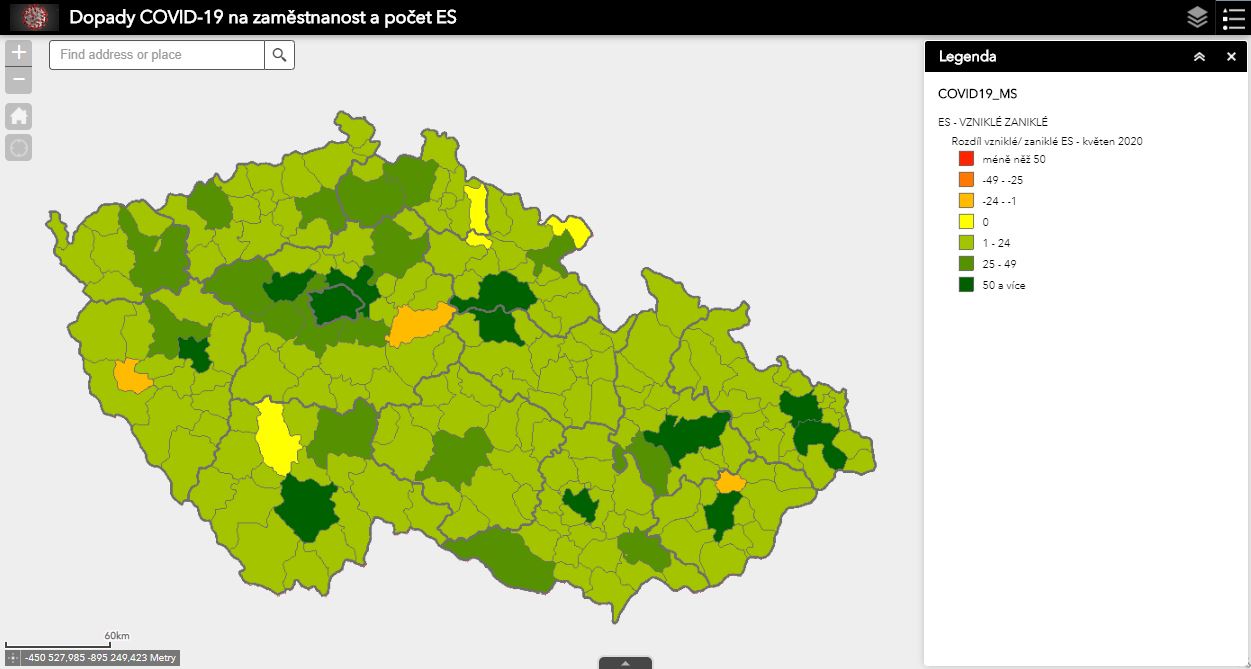Click the yellow '0' legend swatch

coord(966,222)
